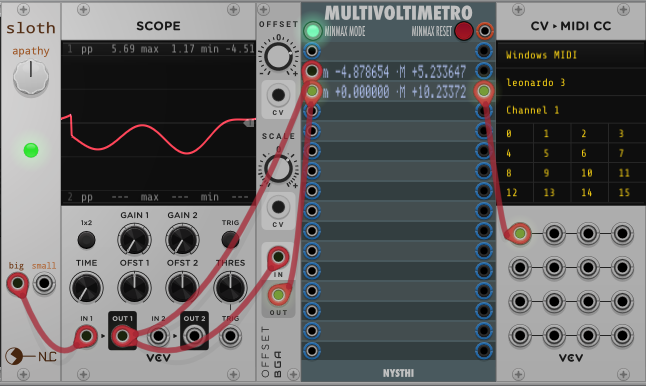
Task: Click the Scope IN 1 jack
Action: click(86, 336)
